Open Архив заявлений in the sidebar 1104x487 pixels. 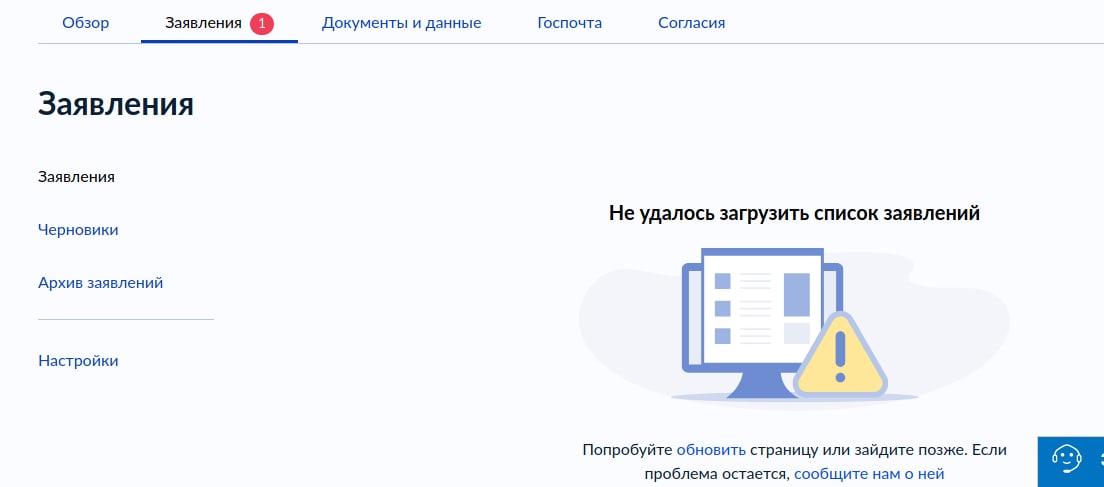[101, 283]
